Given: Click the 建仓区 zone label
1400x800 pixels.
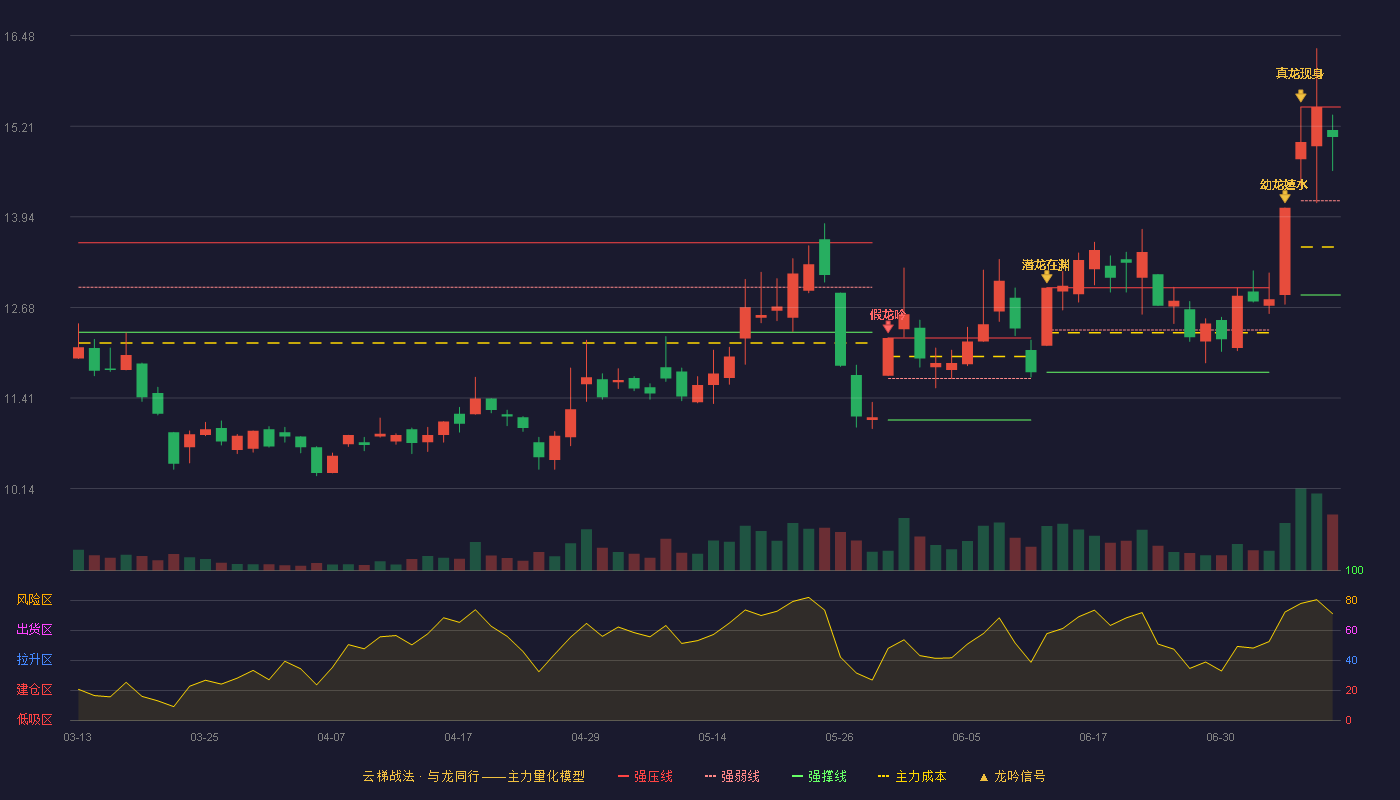Looking at the screenshot, I should (x=34, y=690).
